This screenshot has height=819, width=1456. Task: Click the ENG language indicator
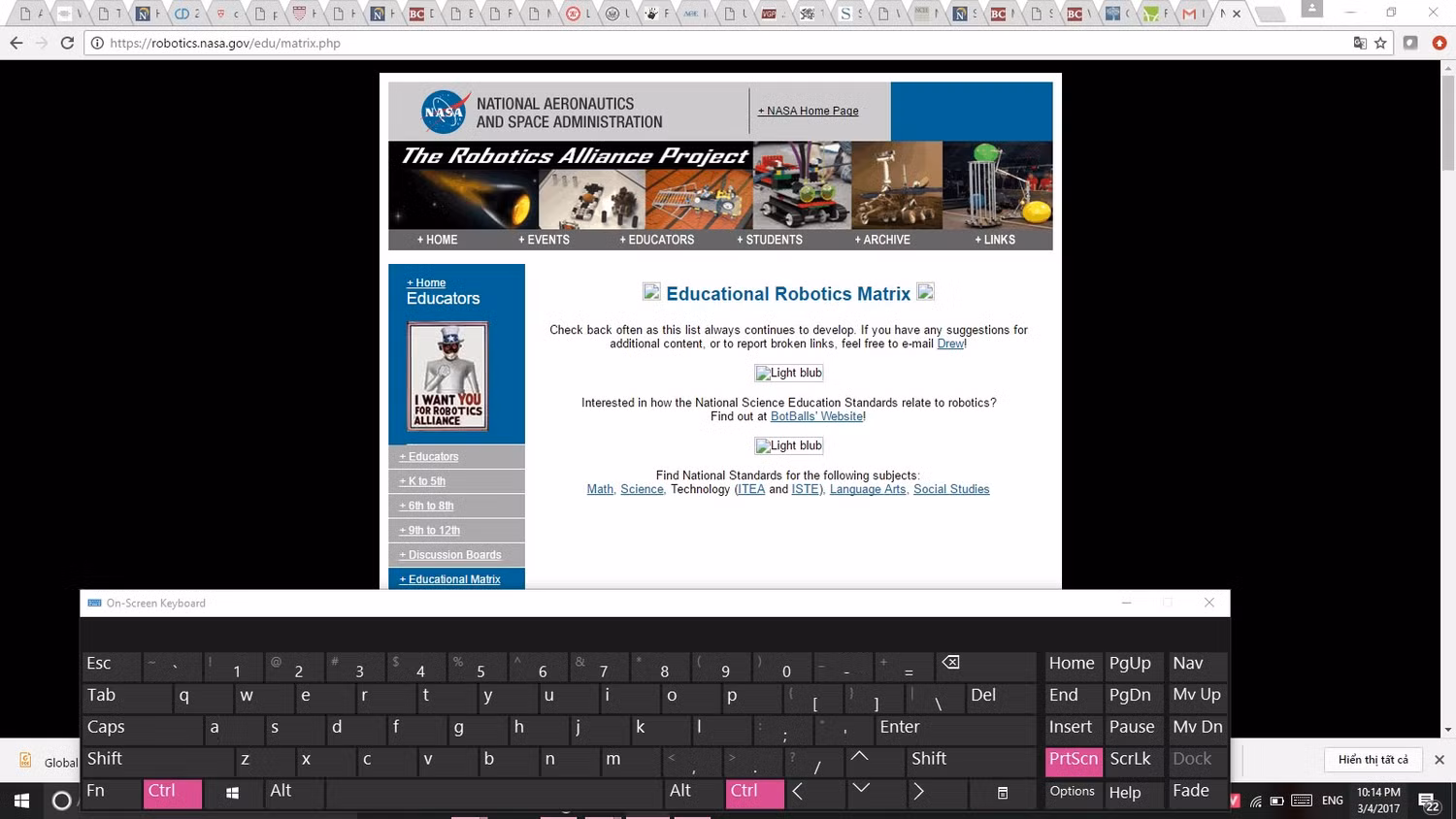pyautogui.click(x=1333, y=802)
